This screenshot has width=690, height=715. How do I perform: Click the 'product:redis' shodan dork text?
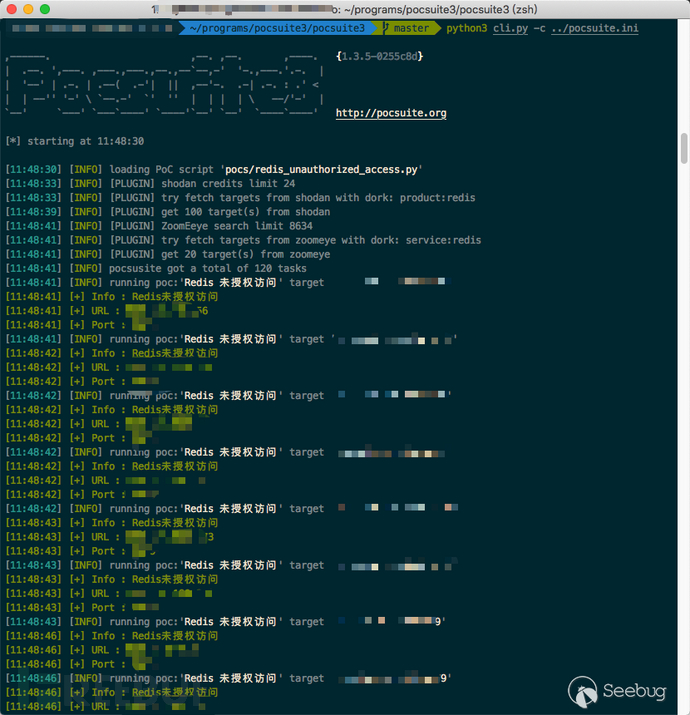click(437, 198)
